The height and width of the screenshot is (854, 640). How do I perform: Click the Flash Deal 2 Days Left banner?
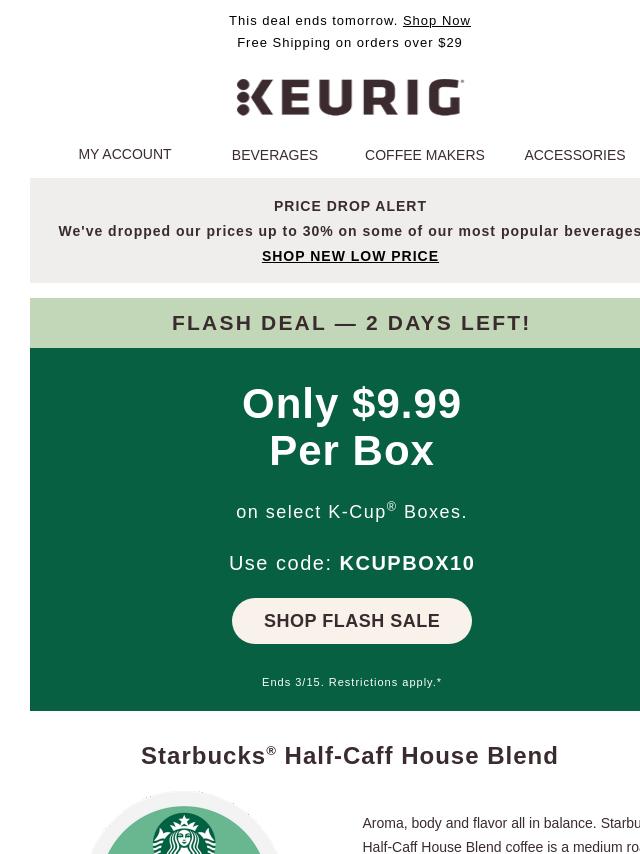coord(350,323)
